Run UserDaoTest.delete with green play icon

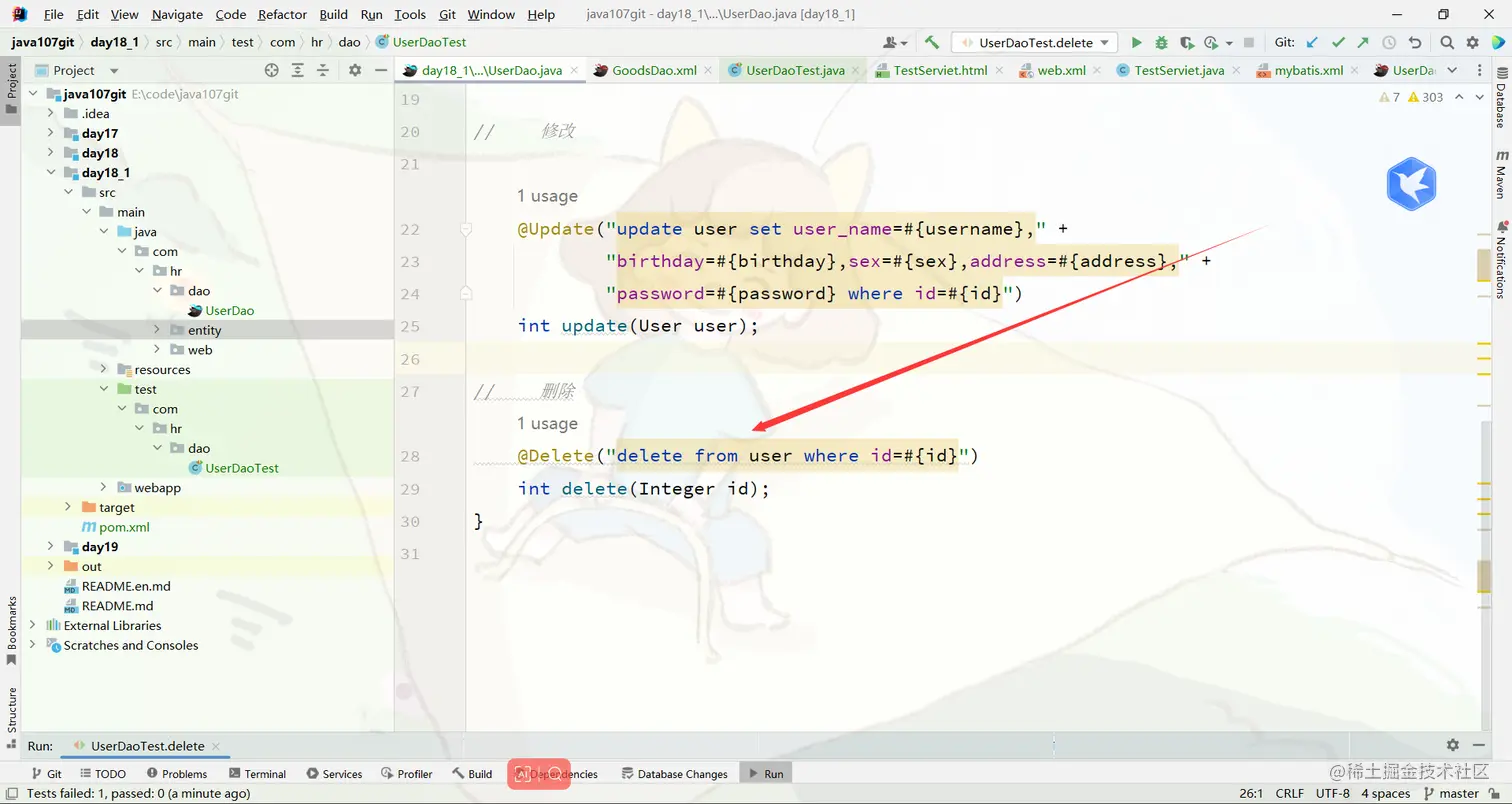pyautogui.click(x=1136, y=43)
